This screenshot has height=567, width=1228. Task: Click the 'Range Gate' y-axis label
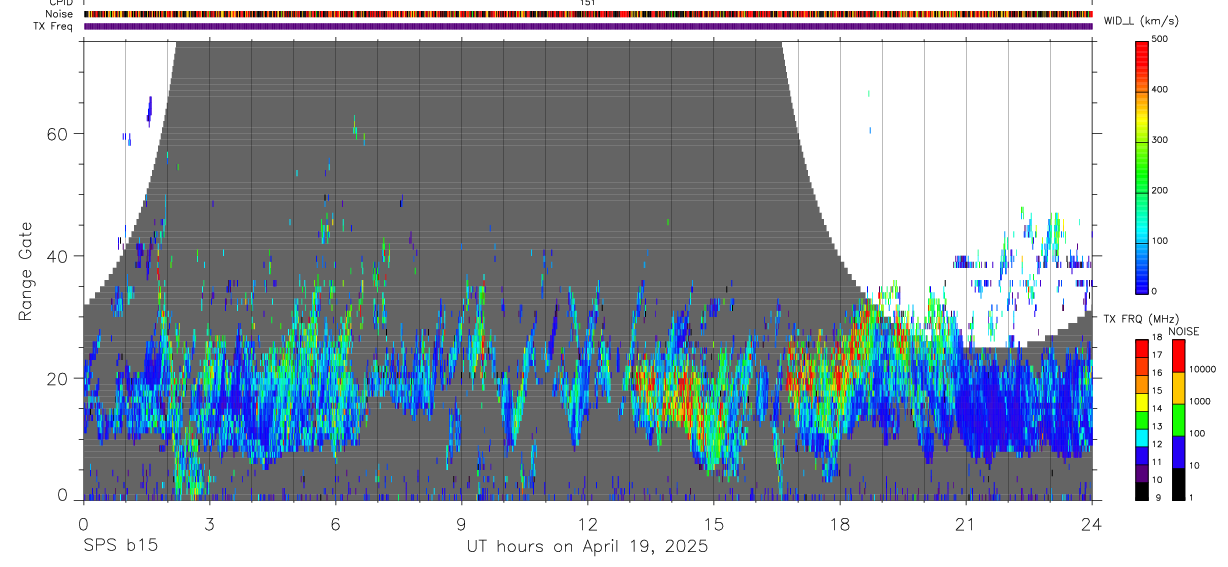pos(27,270)
